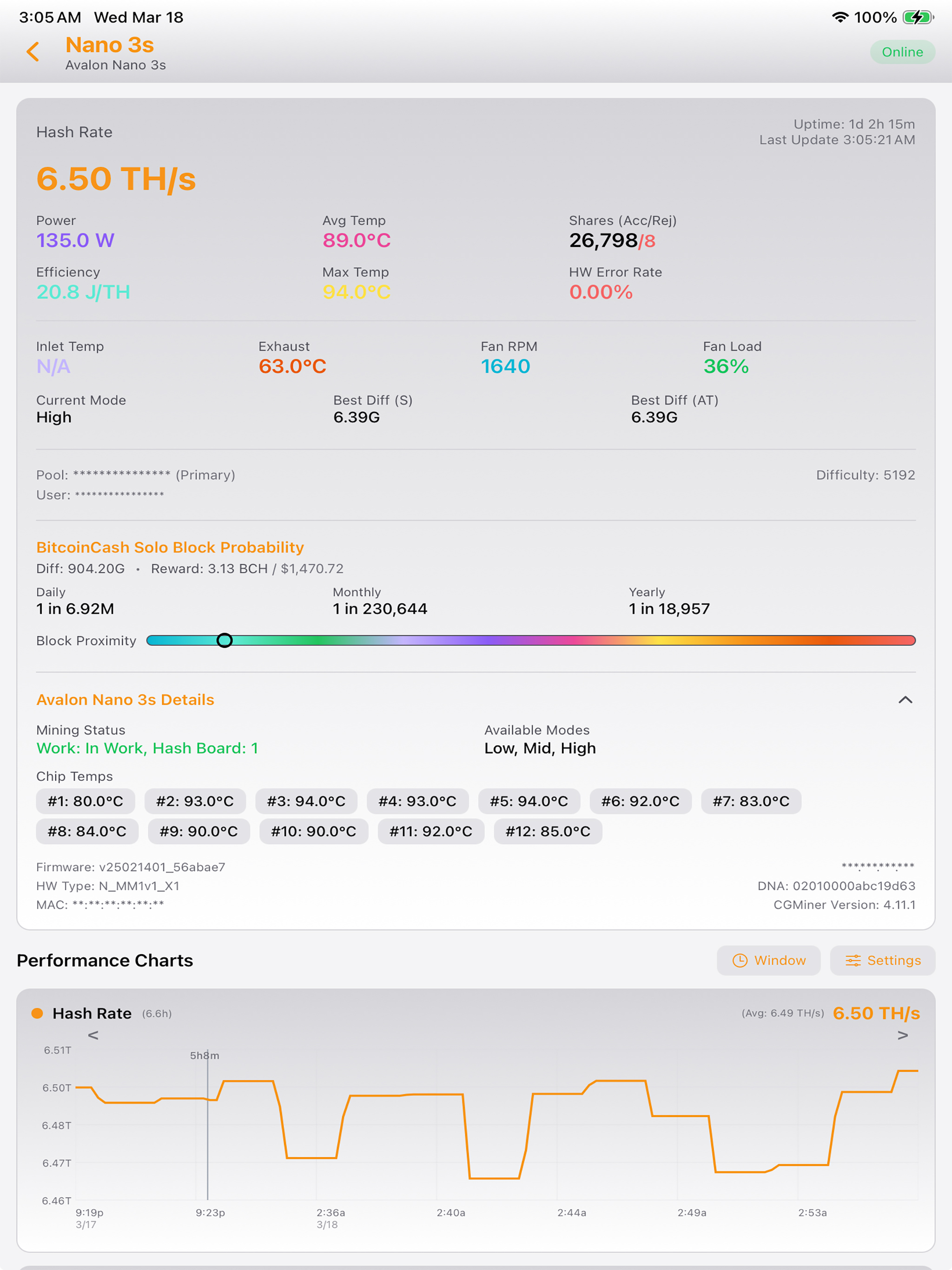This screenshot has width=952, height=1270.
Task: Select chip temp #11: 92.0°C
Action: pyautogui.click(x=430, y=831)
